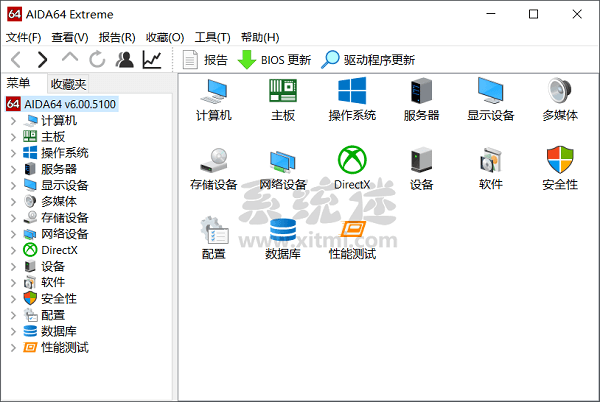Click the BIOS 更新 button

tap(274, 60)
